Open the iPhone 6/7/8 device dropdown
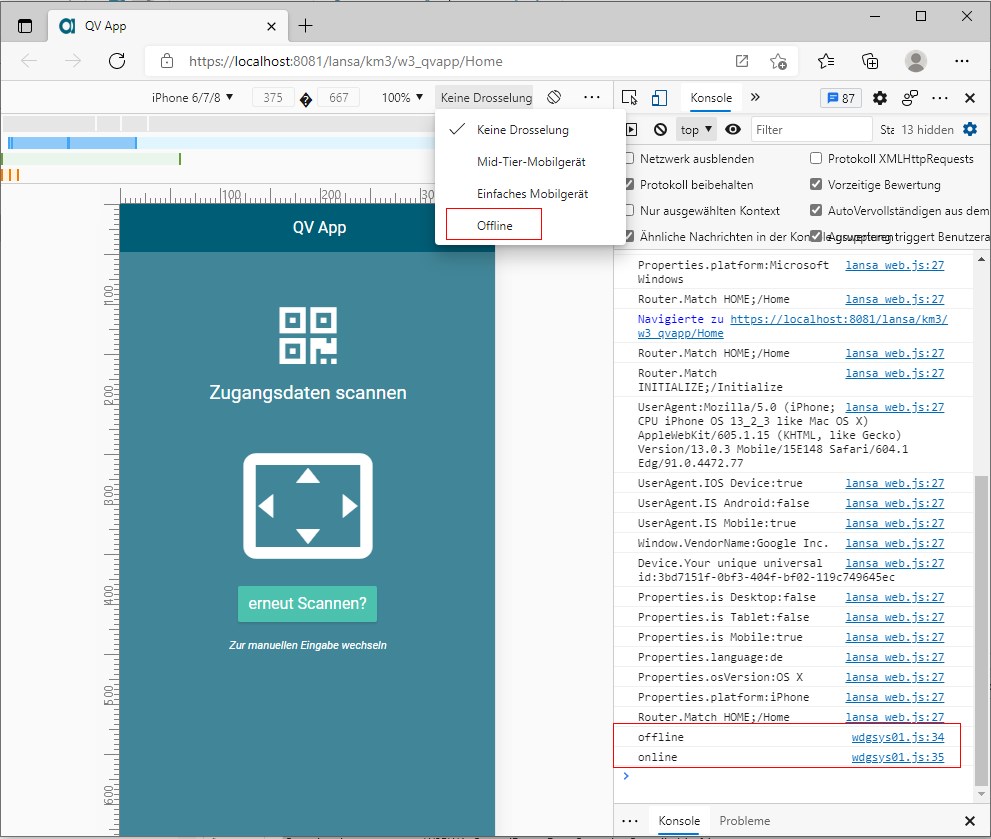Image resolution: width=991 pixels, height=839 pixels. (x=192, y=98)
